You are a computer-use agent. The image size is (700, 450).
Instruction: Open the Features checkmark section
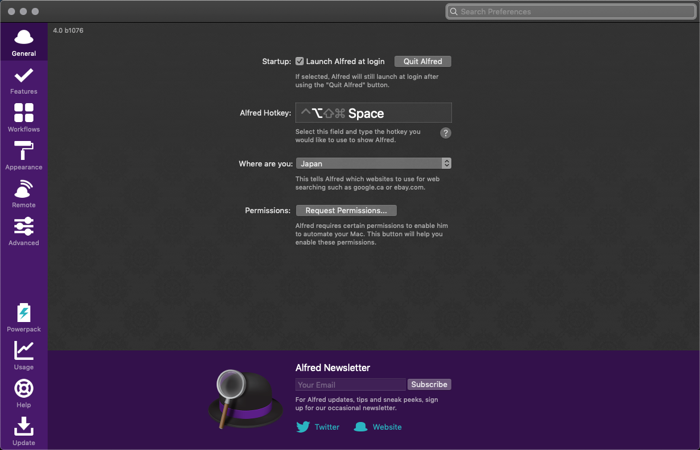[23, 80]
